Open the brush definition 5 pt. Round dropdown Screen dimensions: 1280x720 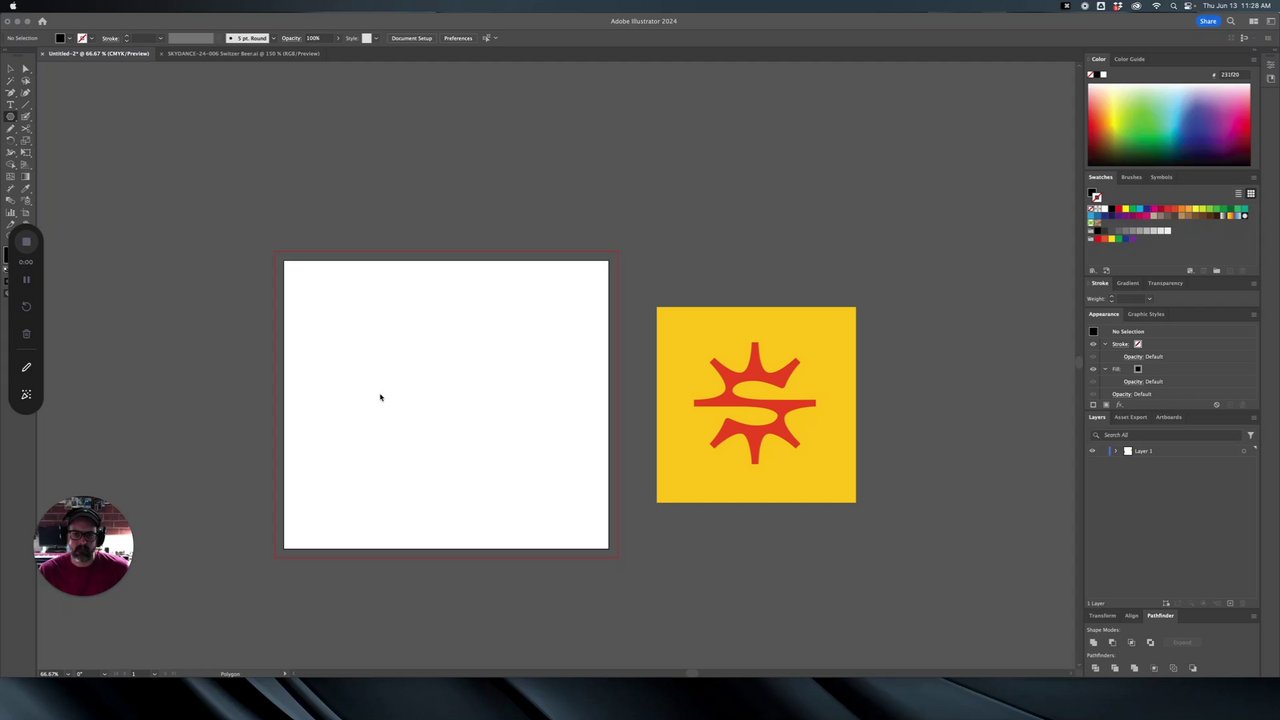(273, 38)
